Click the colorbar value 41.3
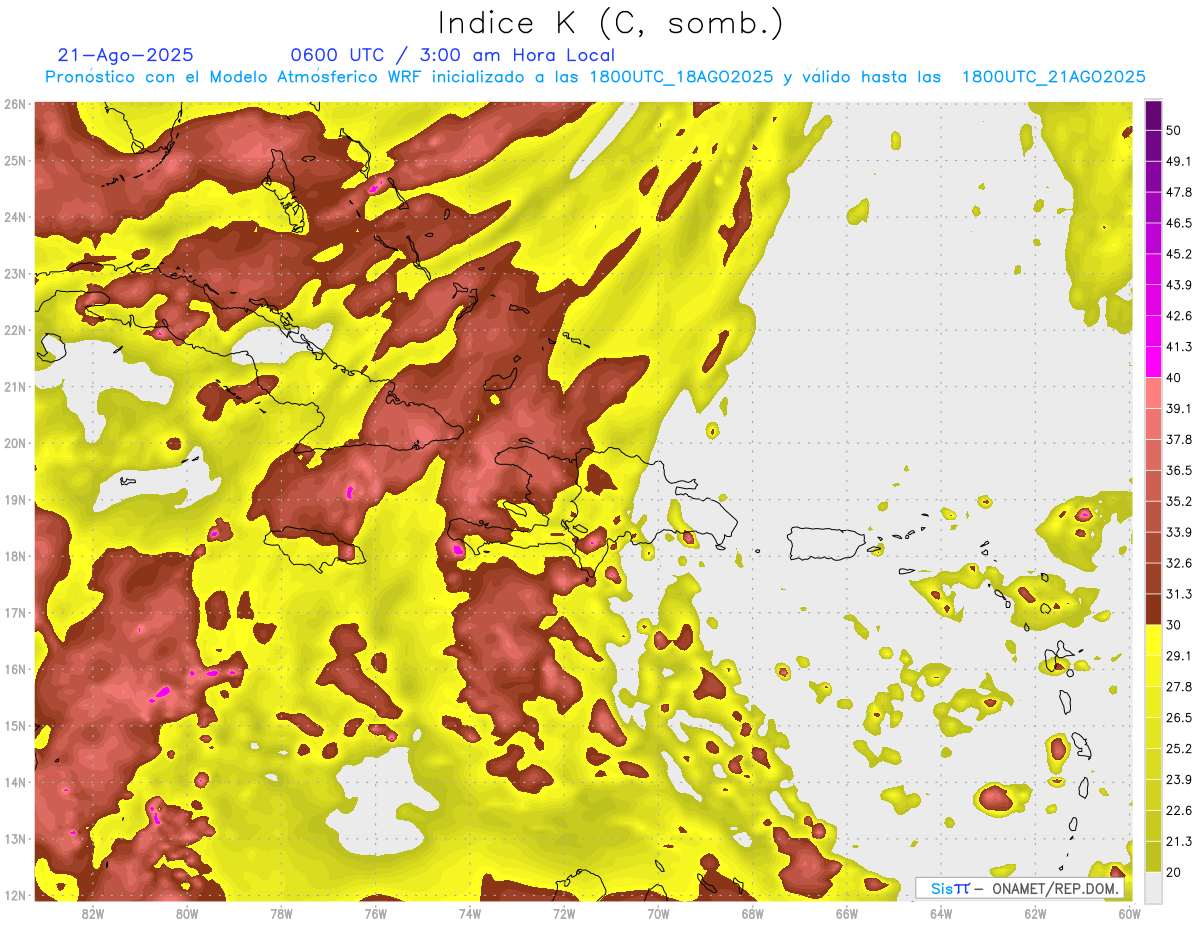1200x927 pixels. click(x=1180, y=347)
